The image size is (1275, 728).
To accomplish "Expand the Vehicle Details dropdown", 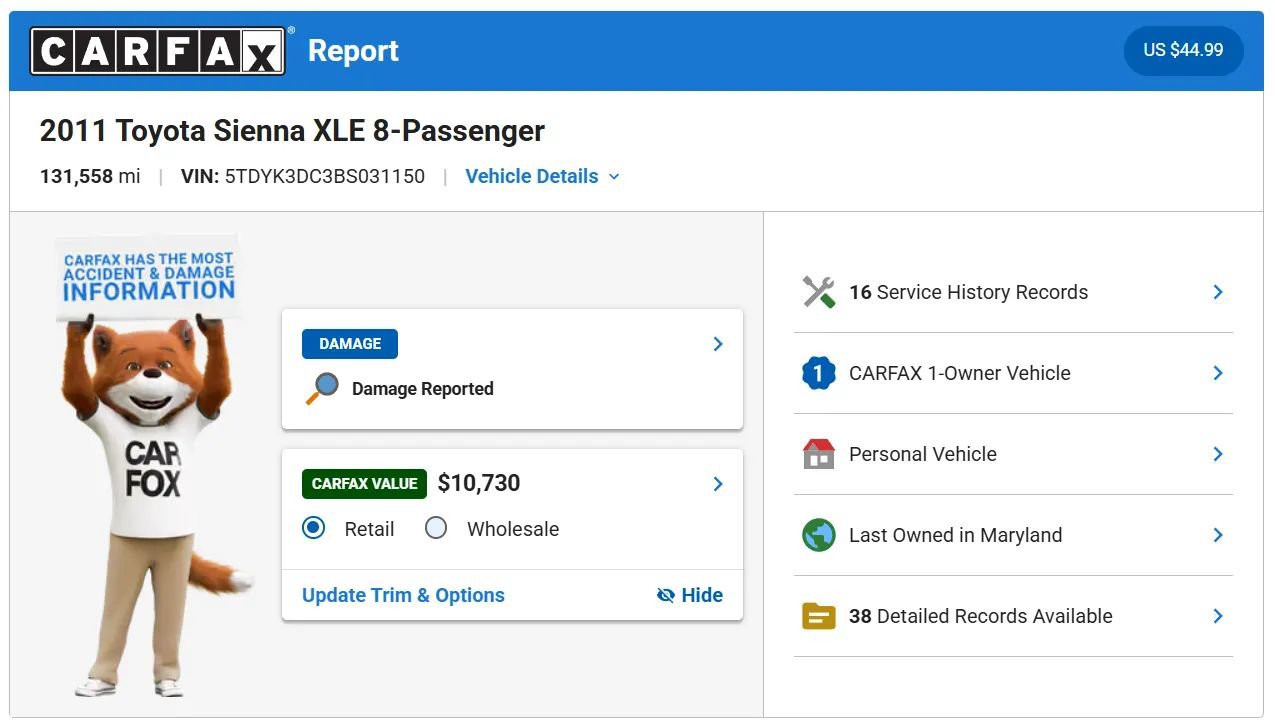I will click(x=542, y=176).
